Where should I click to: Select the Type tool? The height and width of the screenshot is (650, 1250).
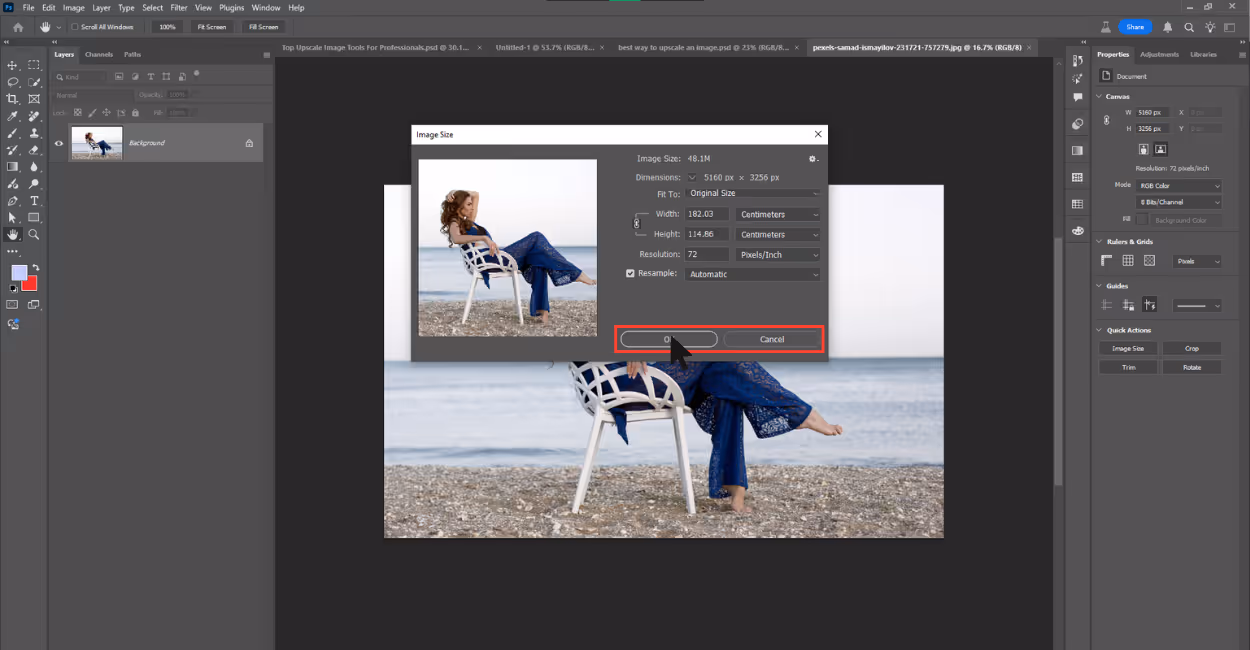(x=34, y=201)
